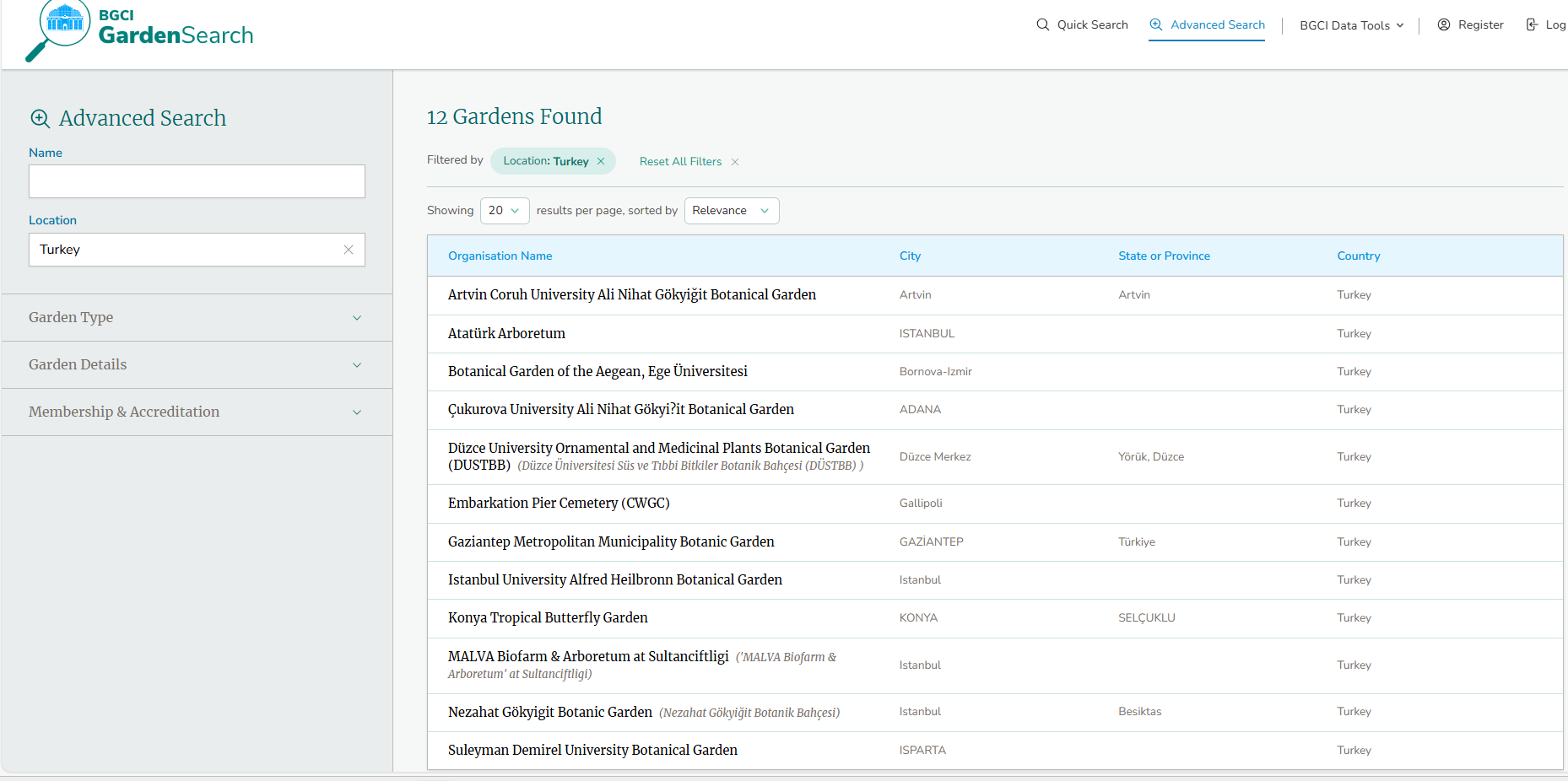
Task: Open Çukurova University Ali Nihat Botanical Garden
Action: [621, 409]
